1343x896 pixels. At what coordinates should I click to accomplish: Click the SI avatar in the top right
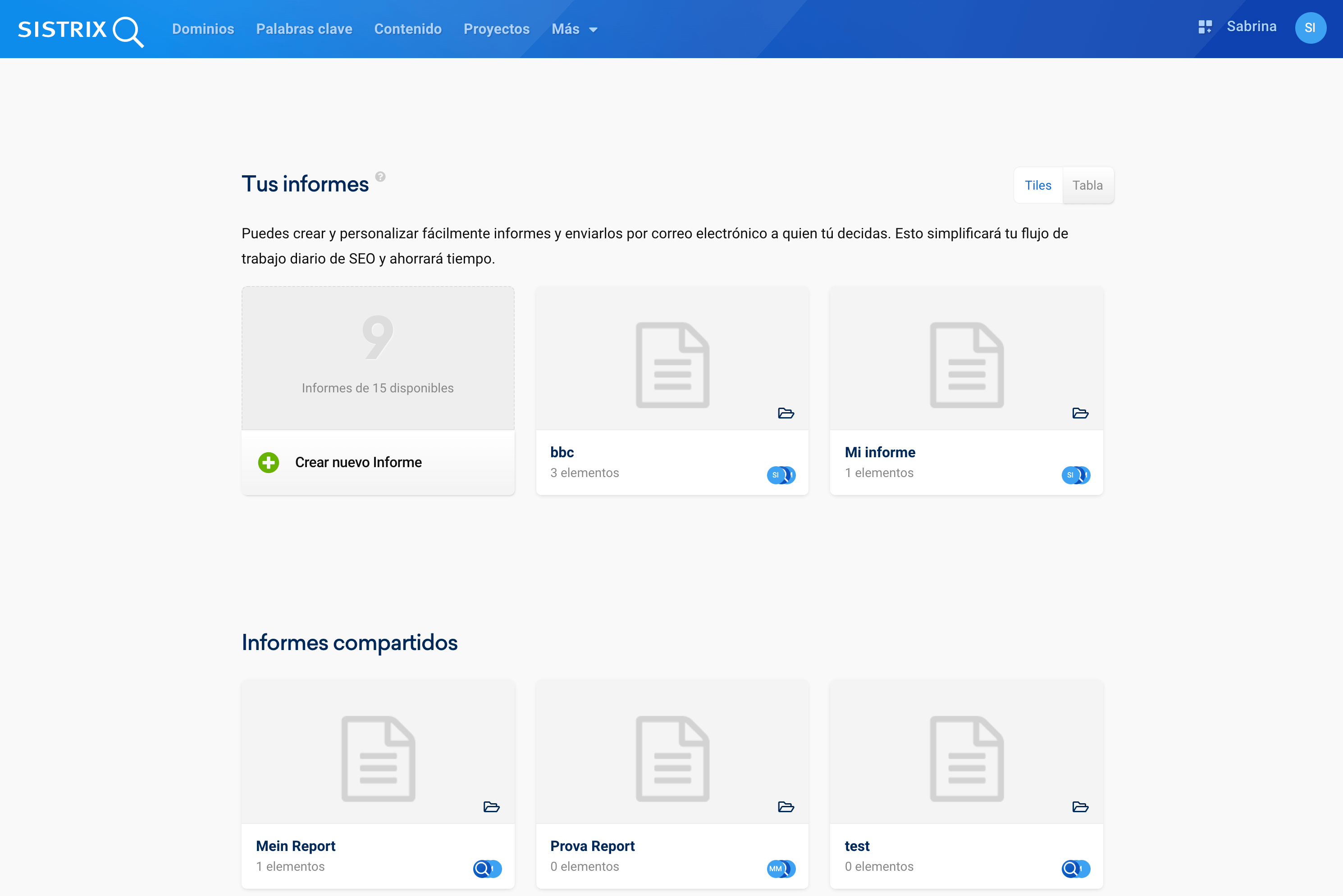pyautogui.click(x=1311, y=27)
